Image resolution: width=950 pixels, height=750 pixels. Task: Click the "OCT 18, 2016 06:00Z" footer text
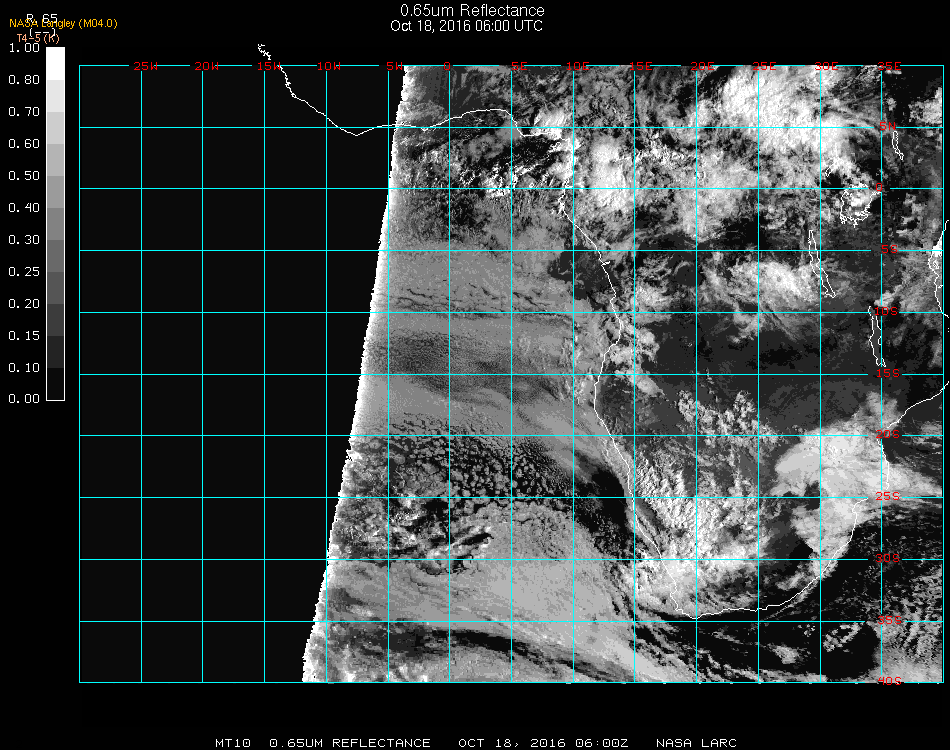pyautogui.click(x=543, y=743)
